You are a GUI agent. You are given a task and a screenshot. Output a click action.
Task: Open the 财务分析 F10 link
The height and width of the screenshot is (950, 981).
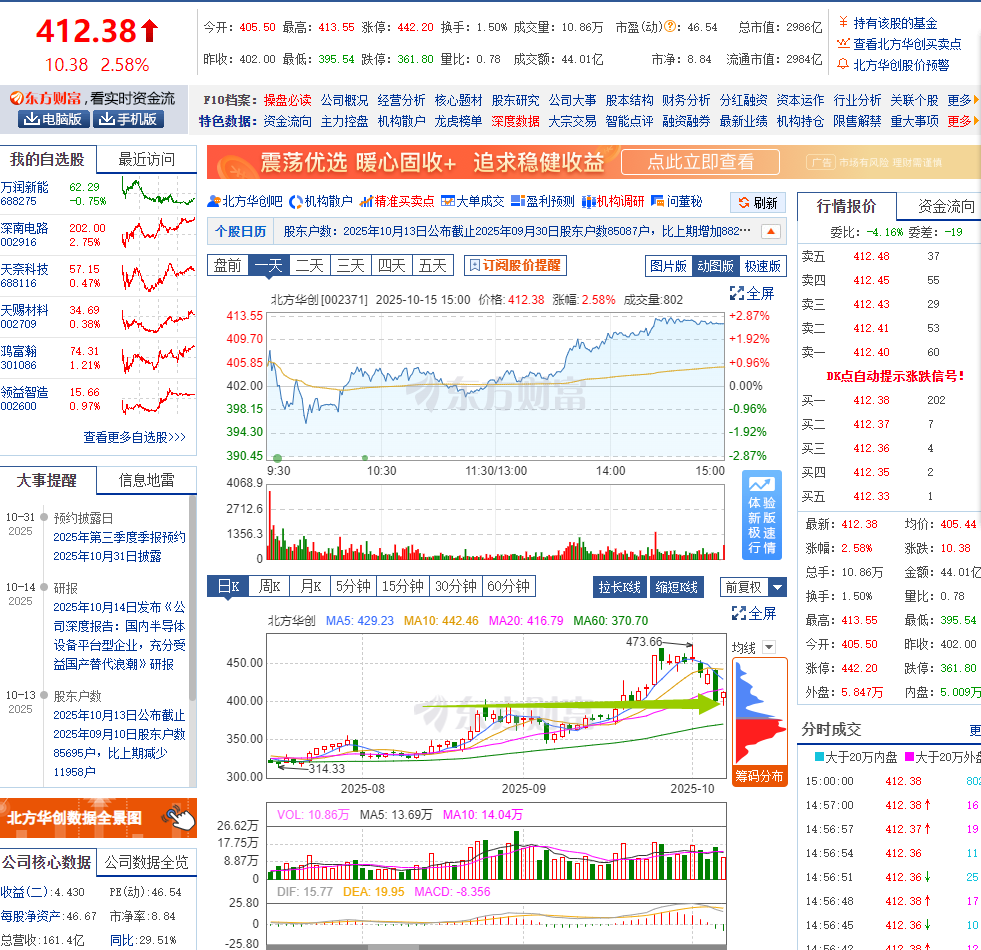coord(686,100)
